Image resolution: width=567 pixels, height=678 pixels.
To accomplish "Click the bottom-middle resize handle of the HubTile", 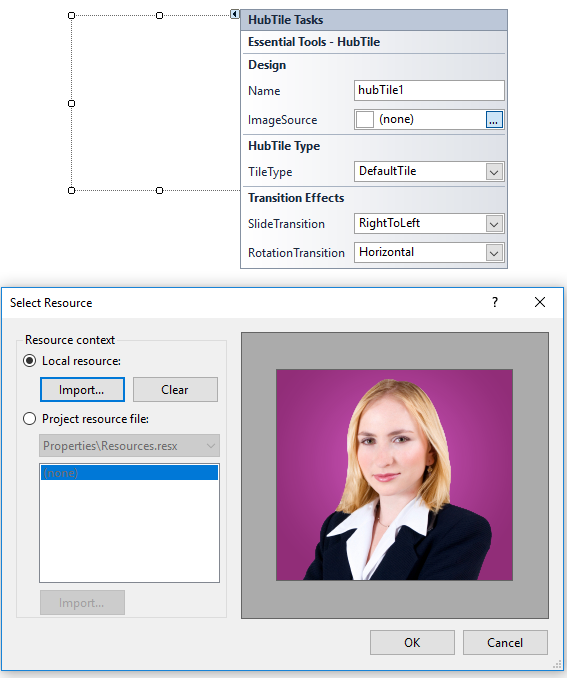I will point(160,190).
